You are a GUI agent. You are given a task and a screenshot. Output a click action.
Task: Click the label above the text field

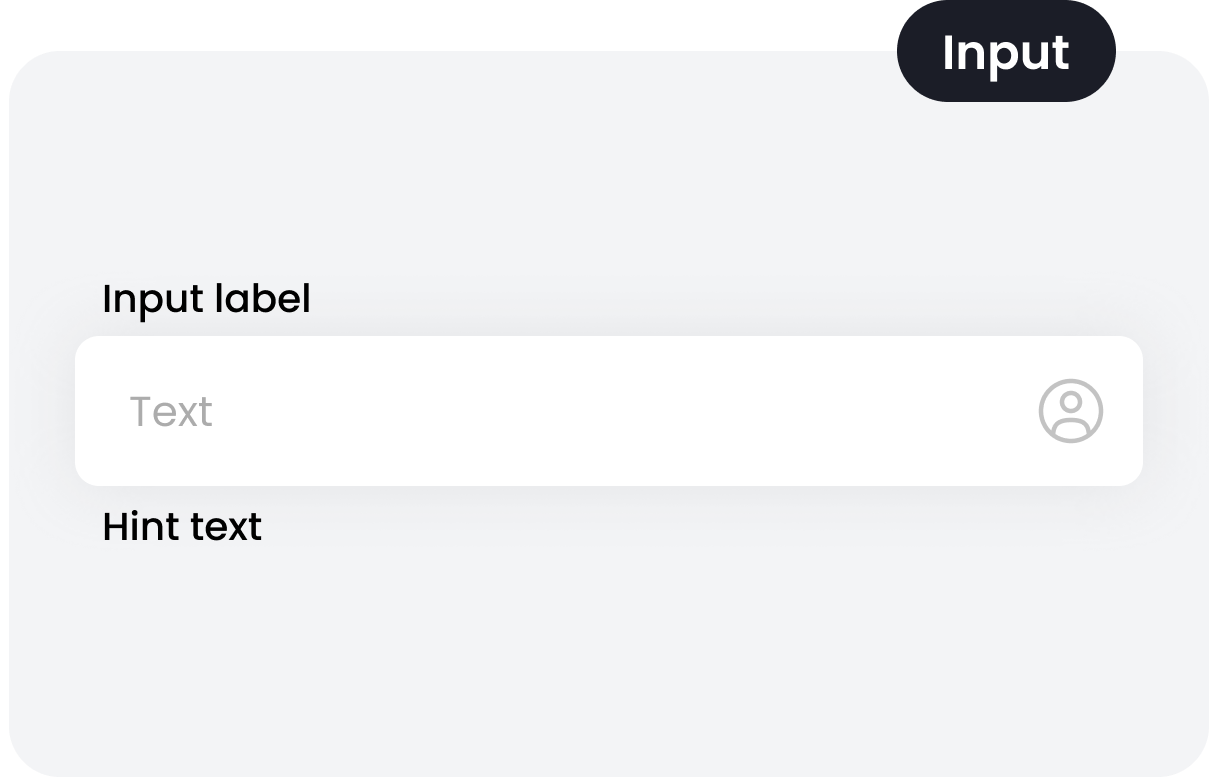pyautogui.click(x=206, y=299)
